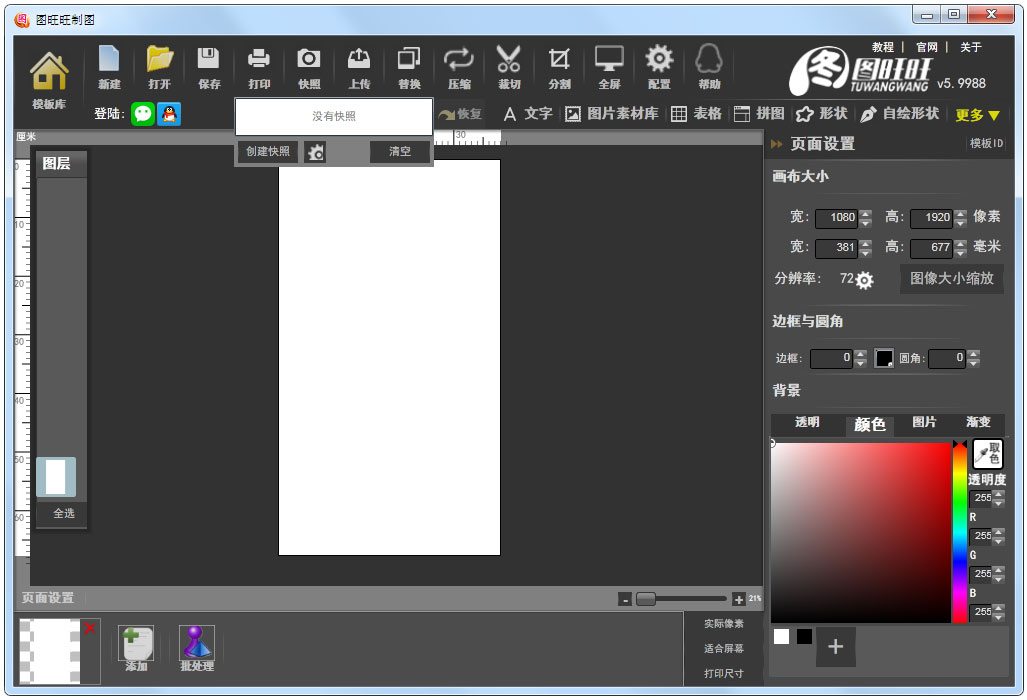This screenshot has height=700, width=1027.
Task: Expand the 更多 dropdown menu
Action: (x=977, y=115)
